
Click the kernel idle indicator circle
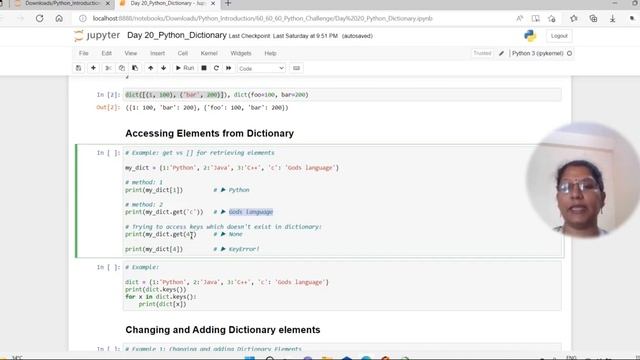point(569,53)
